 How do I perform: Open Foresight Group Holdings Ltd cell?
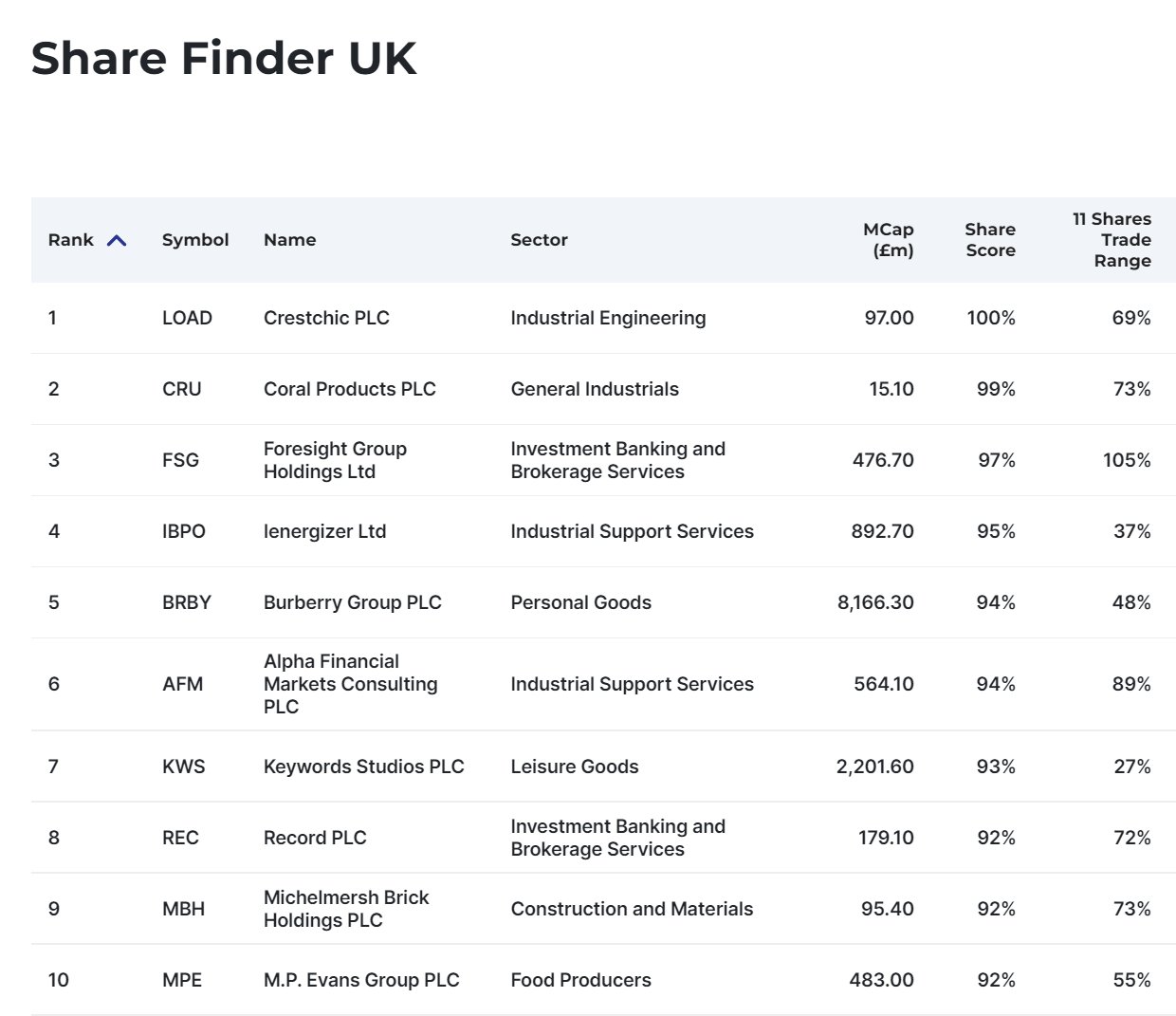tap(335, 460)
